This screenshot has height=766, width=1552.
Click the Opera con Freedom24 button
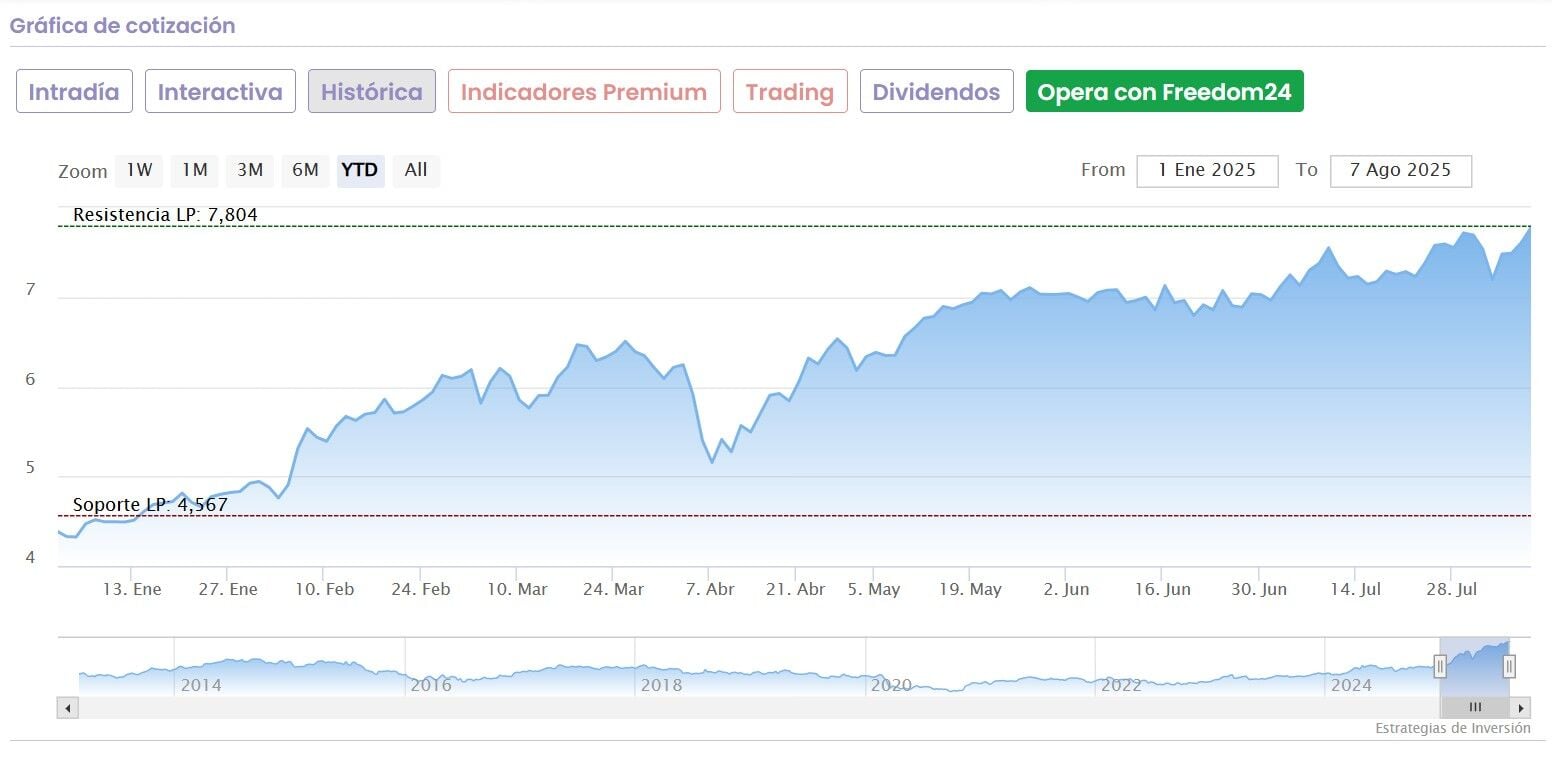pos(1164,92)
